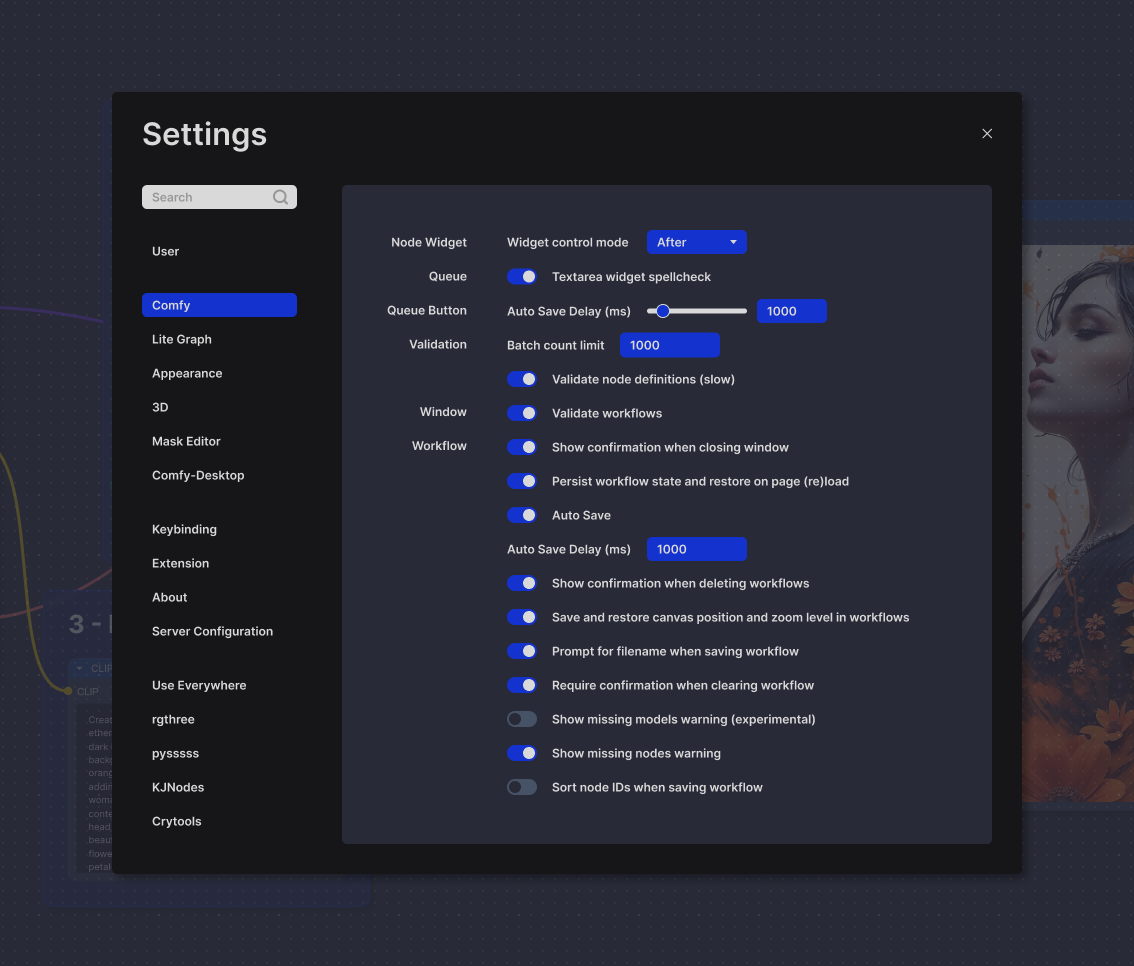
Task: Switch to Appearance settings section
Action: coord(187,373)
